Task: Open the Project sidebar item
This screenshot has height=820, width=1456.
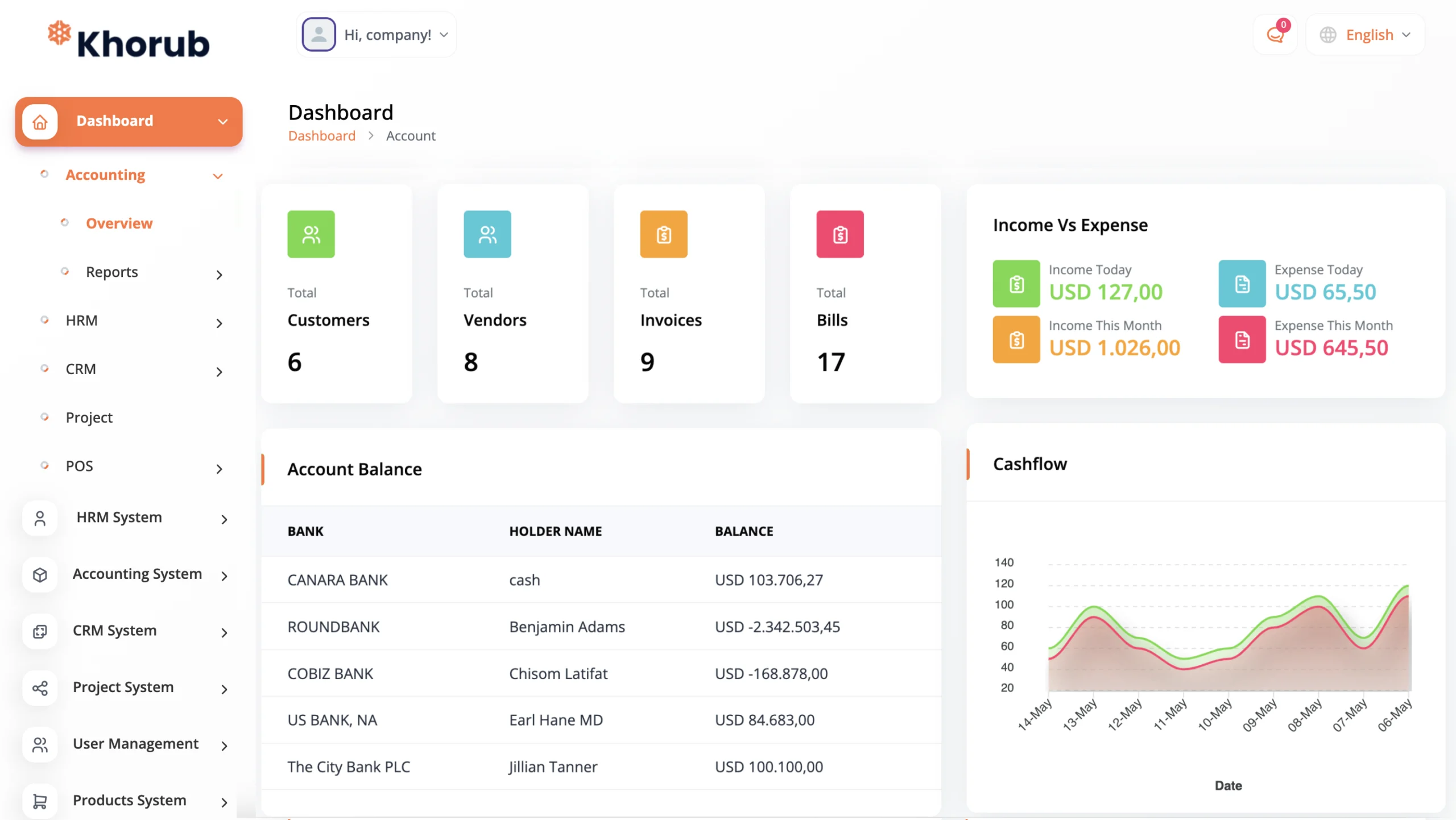Action: coord(89,417)
